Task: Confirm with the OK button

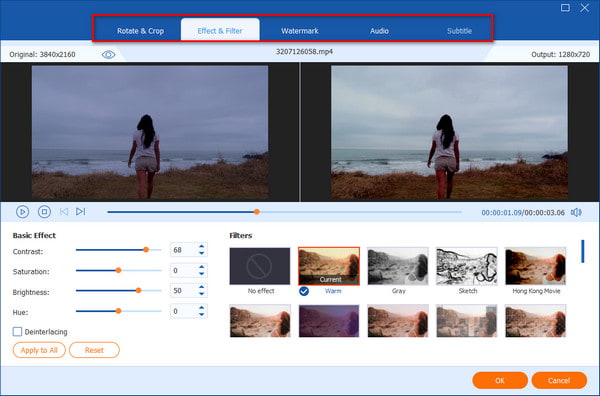Action: click(500, 380)
